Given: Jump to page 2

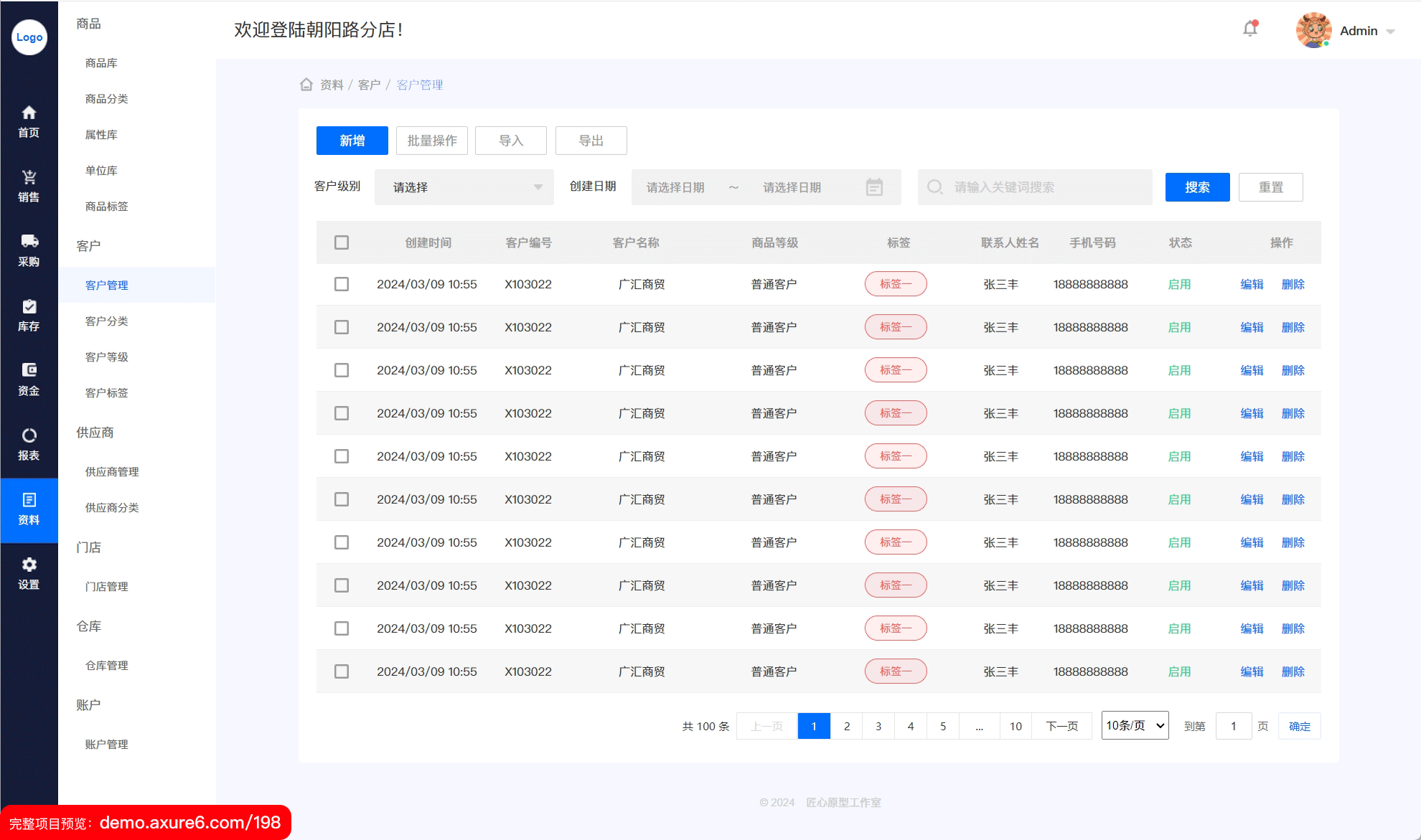Looking at the screenshot, I should pos(847,726).
